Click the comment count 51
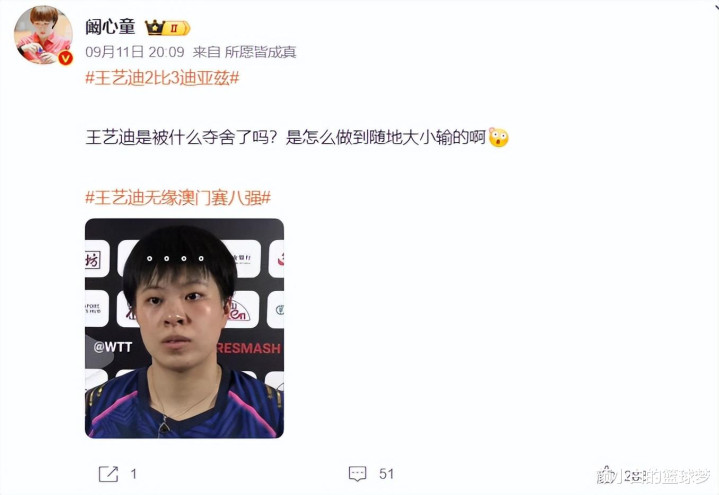719x495 pixels. coord(387,474)
